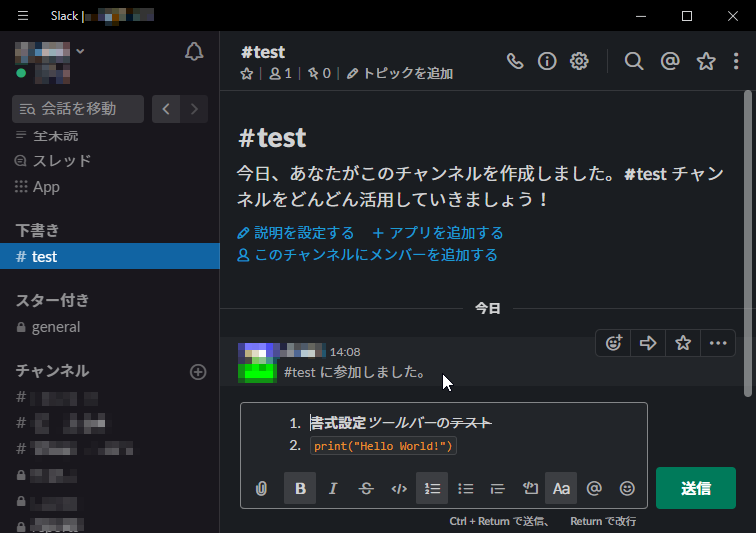Select # test channel in sidebar

[x=110, y=256]
